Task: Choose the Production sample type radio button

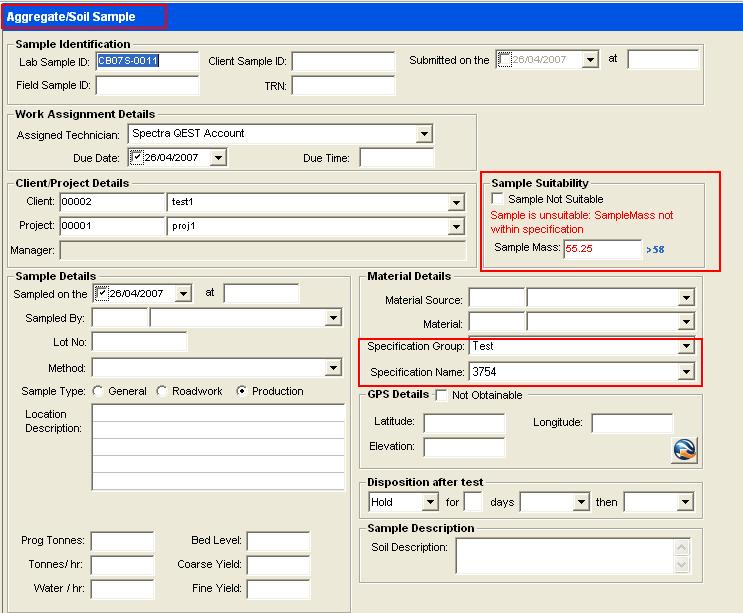Action: (242, 391)
